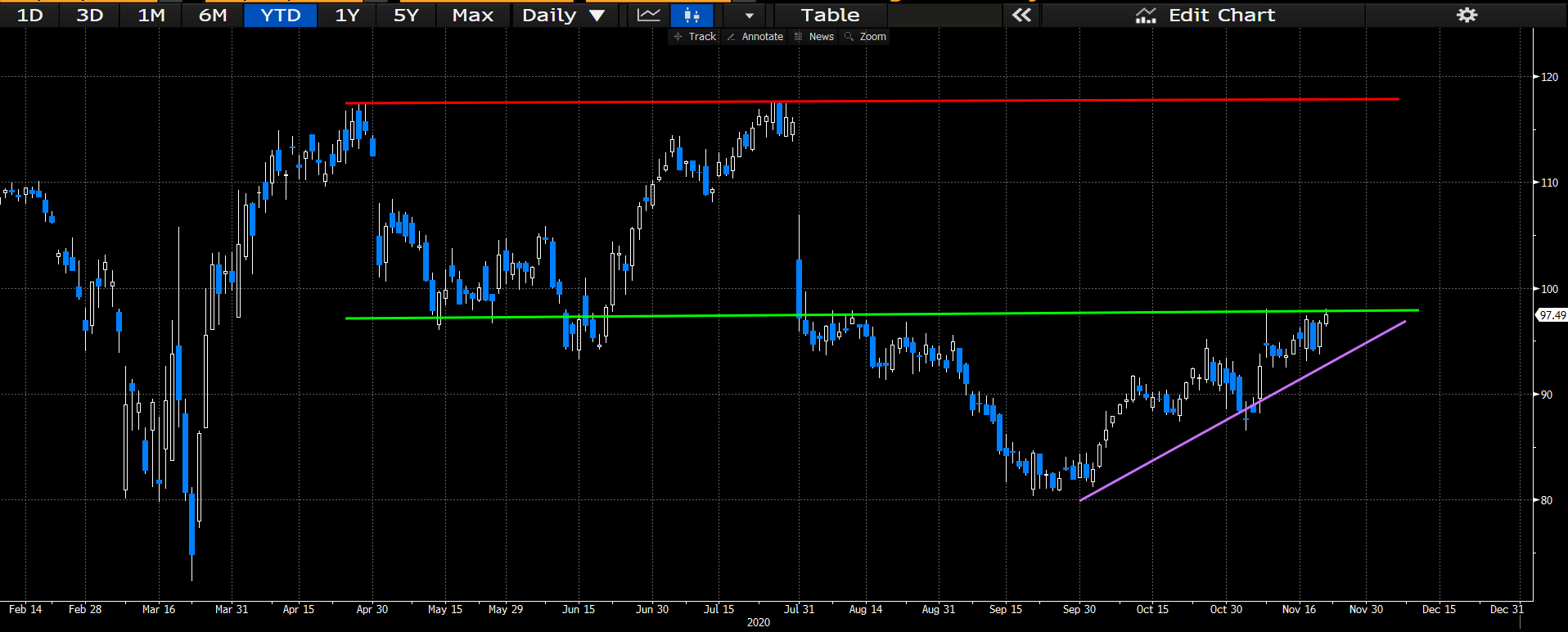
Task: Click the Sep 15 date label
Action: (x=1006, y=609)
